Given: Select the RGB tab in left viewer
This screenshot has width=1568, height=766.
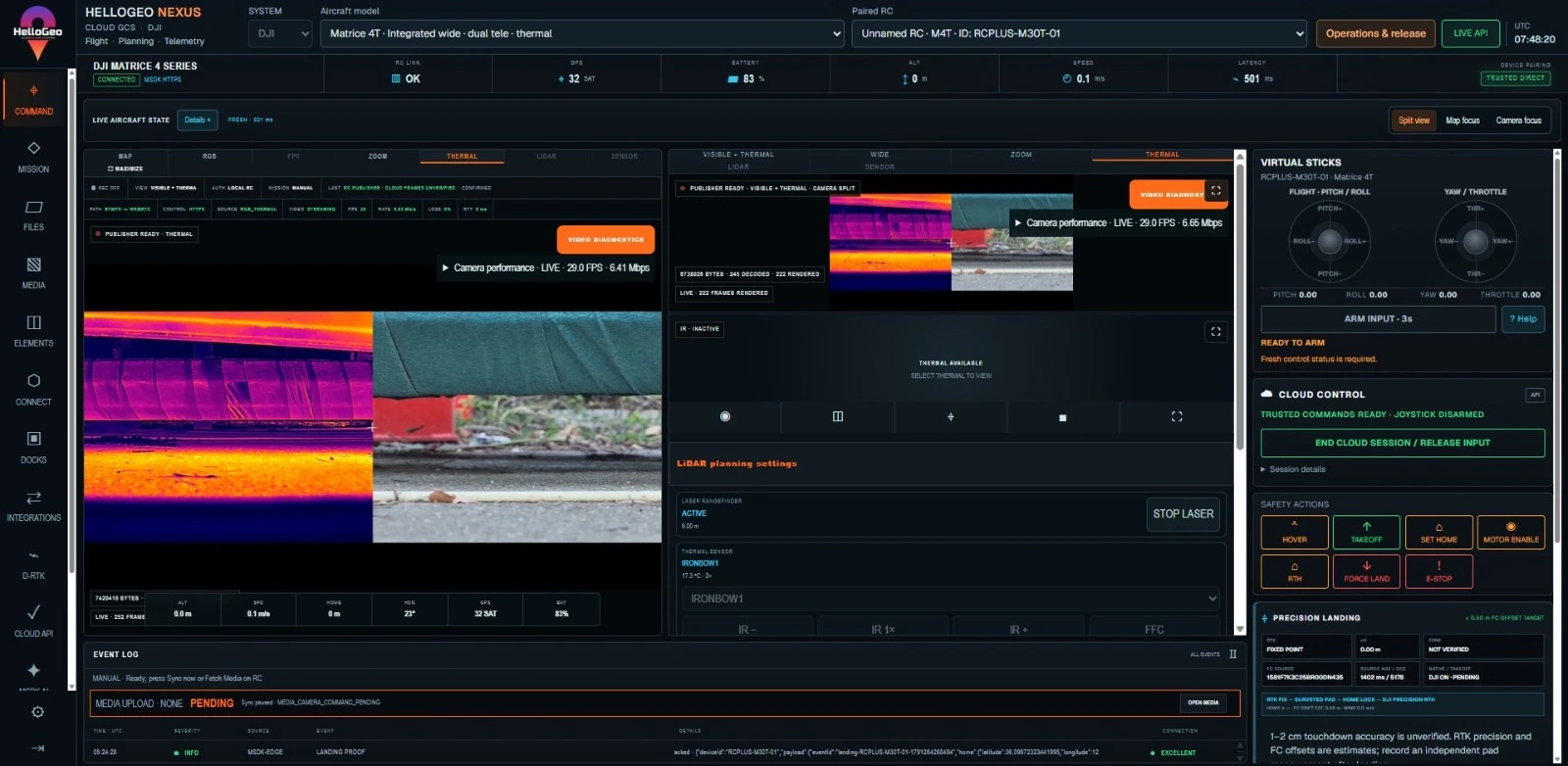Looking at the screenshot, I should pos(210,156).
